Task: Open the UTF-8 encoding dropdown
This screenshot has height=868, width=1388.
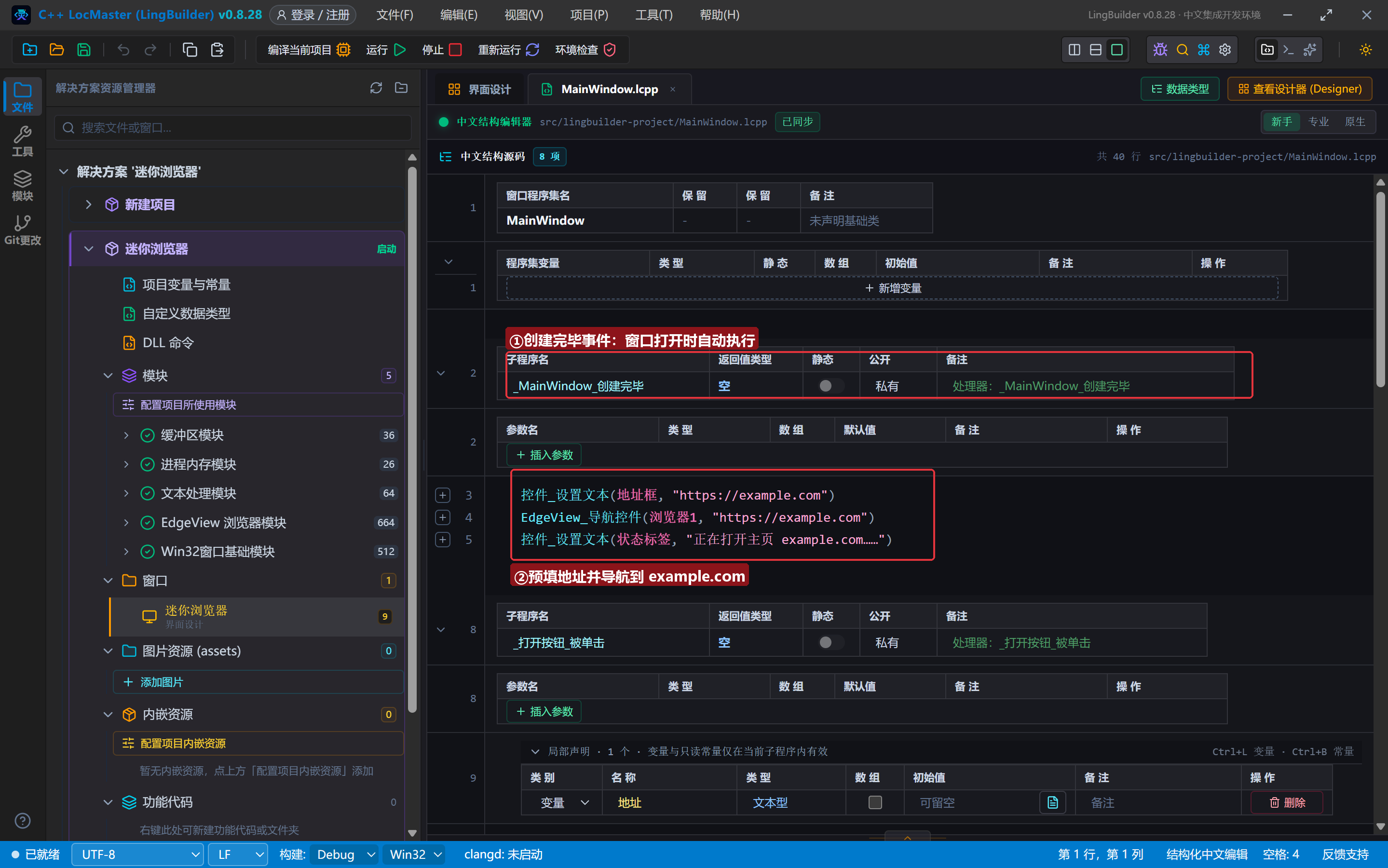Action: pos(138,854)
